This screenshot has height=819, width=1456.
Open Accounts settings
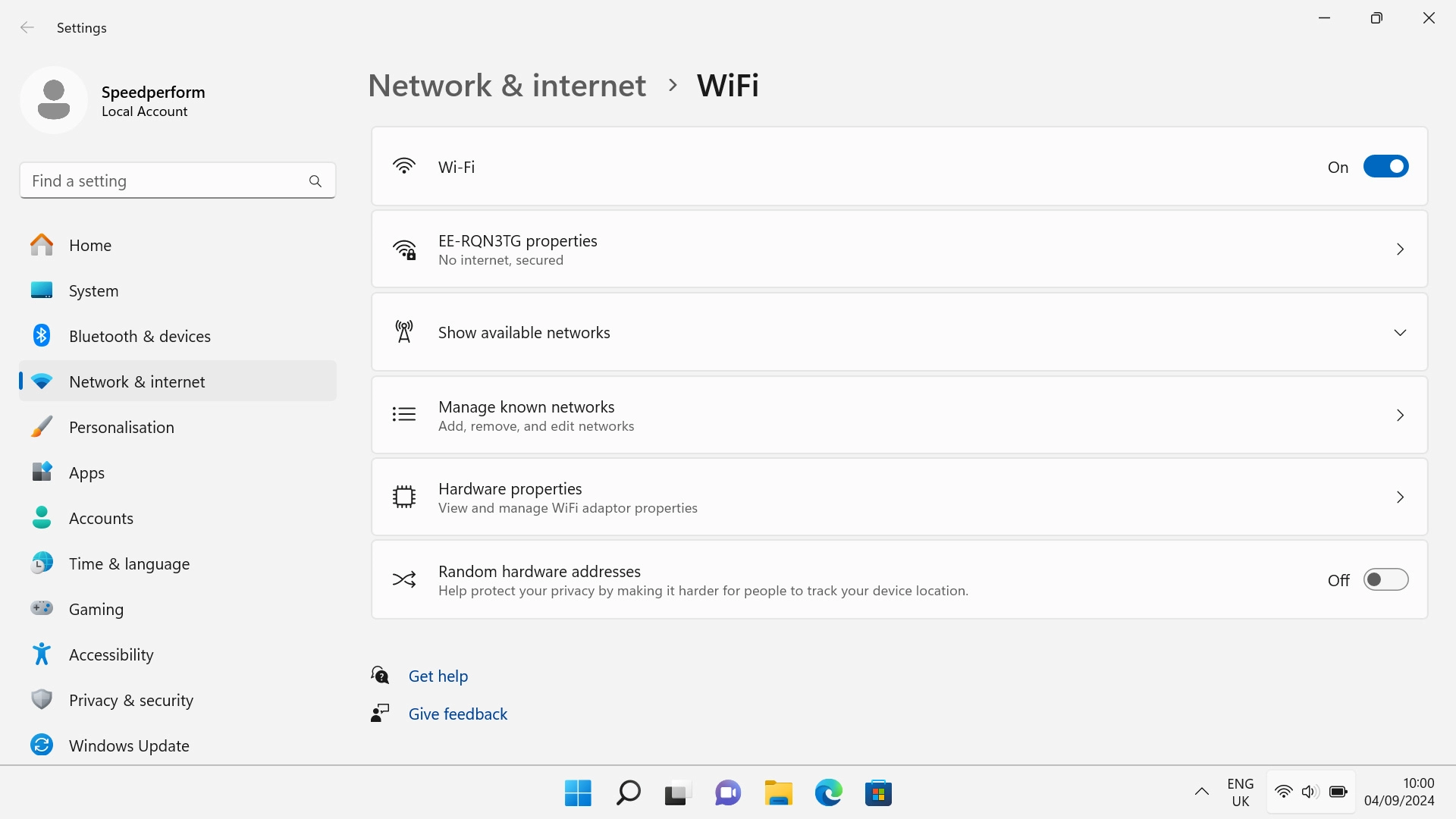(x=99, y=518)
